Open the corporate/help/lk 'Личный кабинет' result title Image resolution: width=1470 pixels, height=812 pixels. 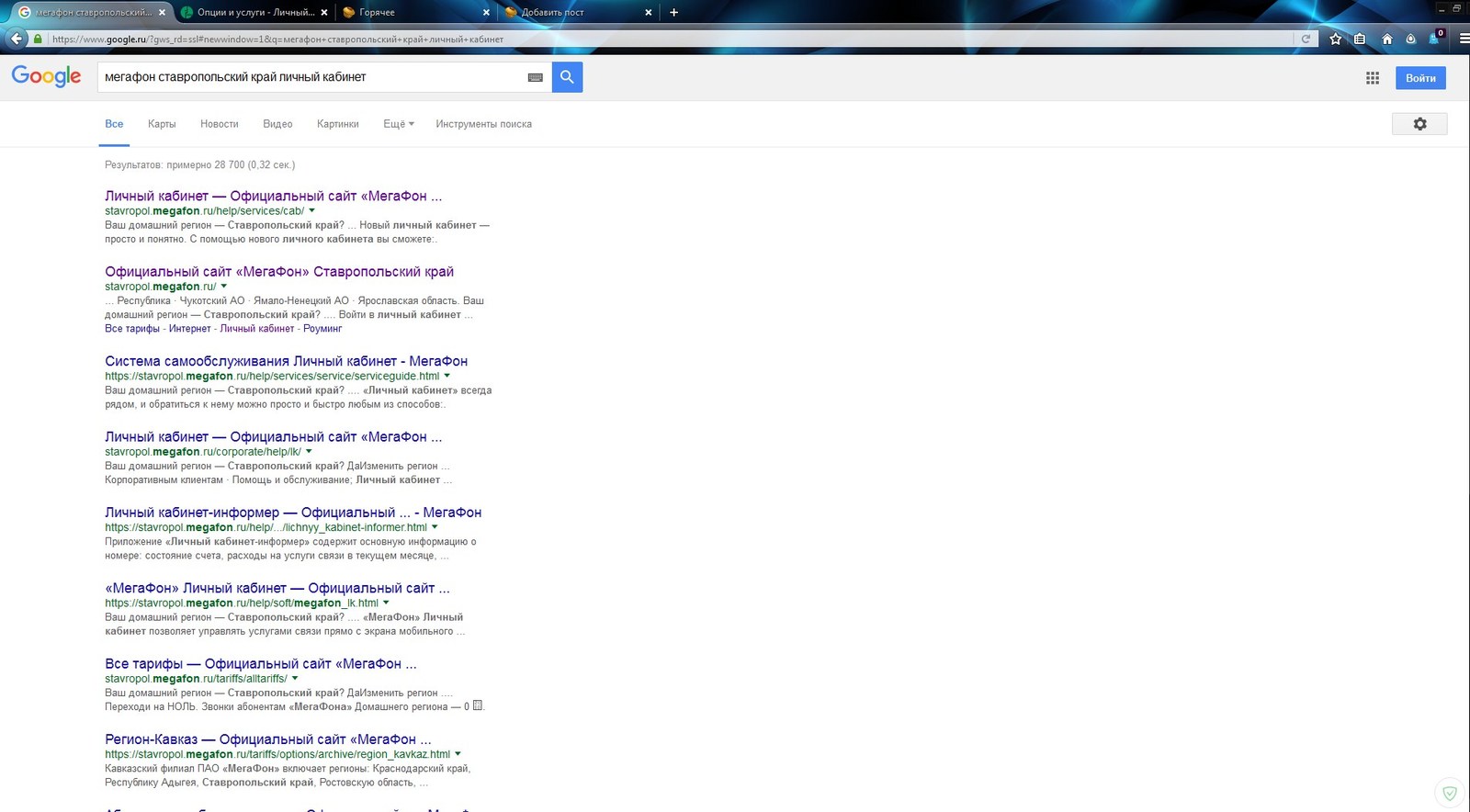tap(273, 437)
